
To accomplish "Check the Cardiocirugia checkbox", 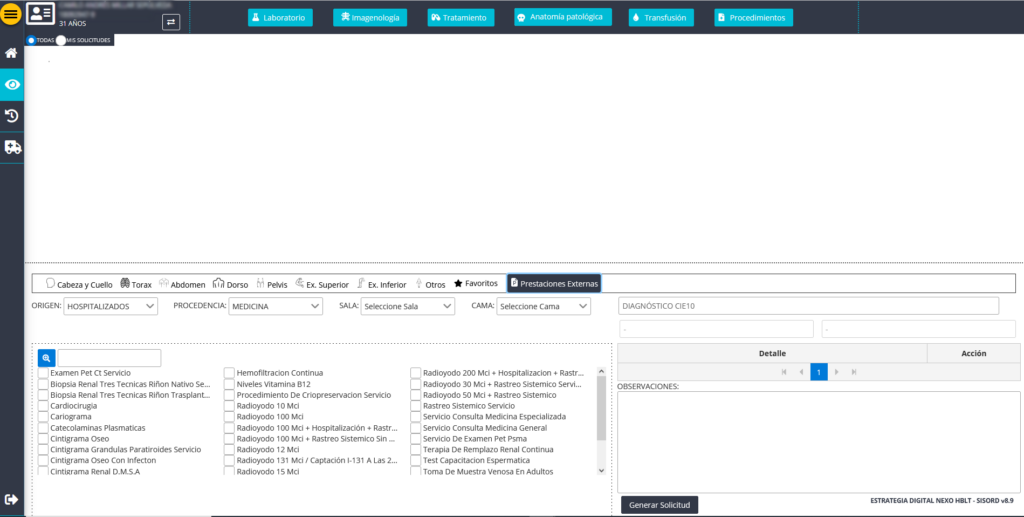I will (x=43, y=406).
